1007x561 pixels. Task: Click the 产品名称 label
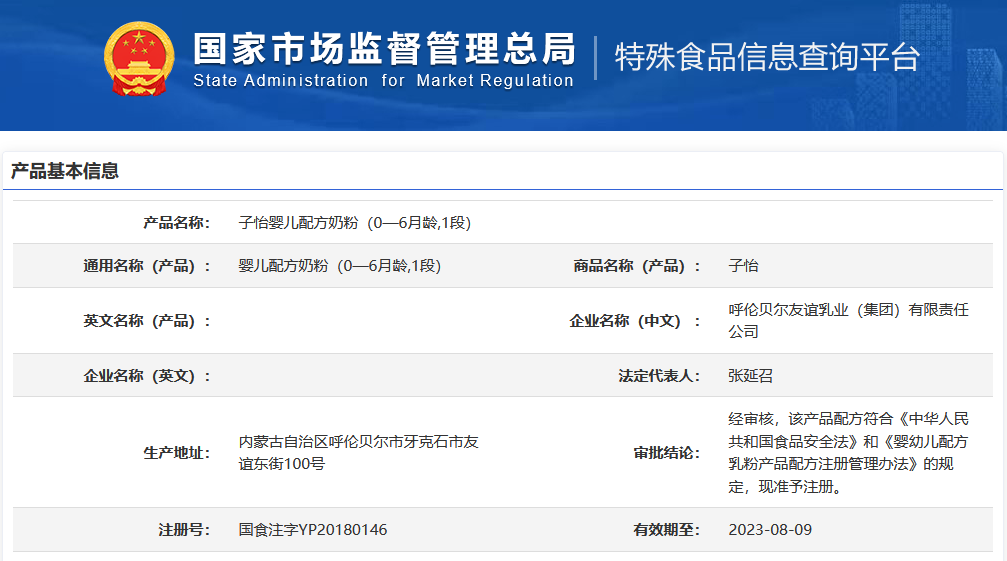point(177,223)
